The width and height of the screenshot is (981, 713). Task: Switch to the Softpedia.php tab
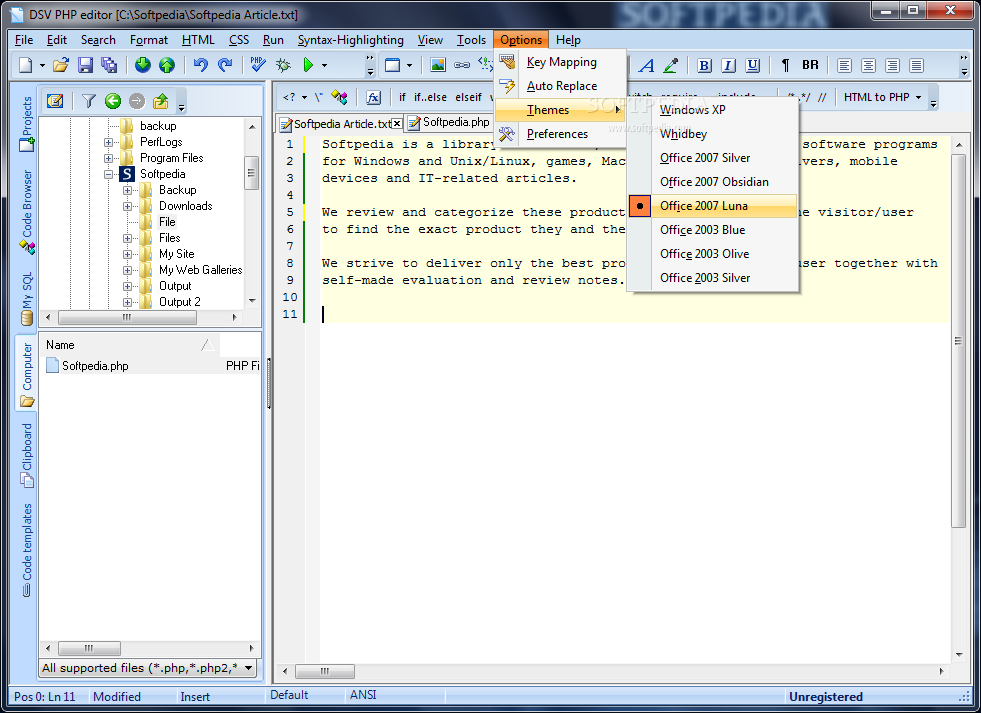click(x=449, y=123)
